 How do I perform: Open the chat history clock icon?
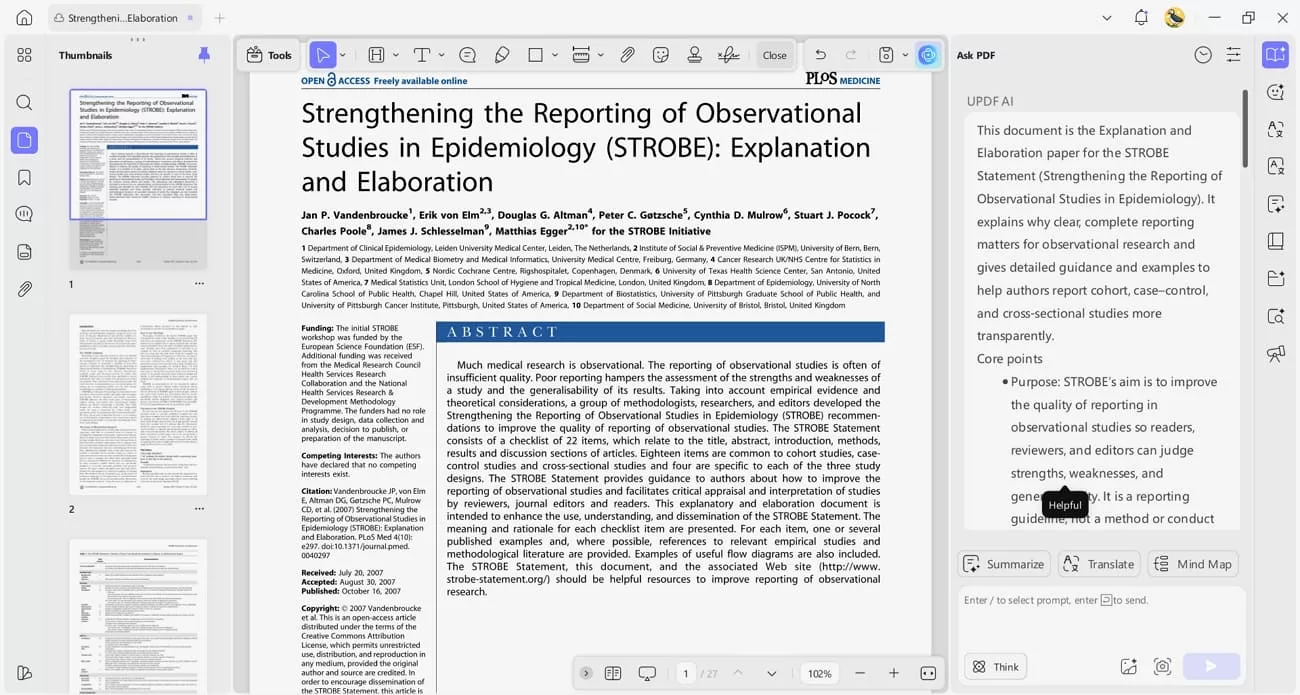pyautogui.click(x=1203, y=55)
